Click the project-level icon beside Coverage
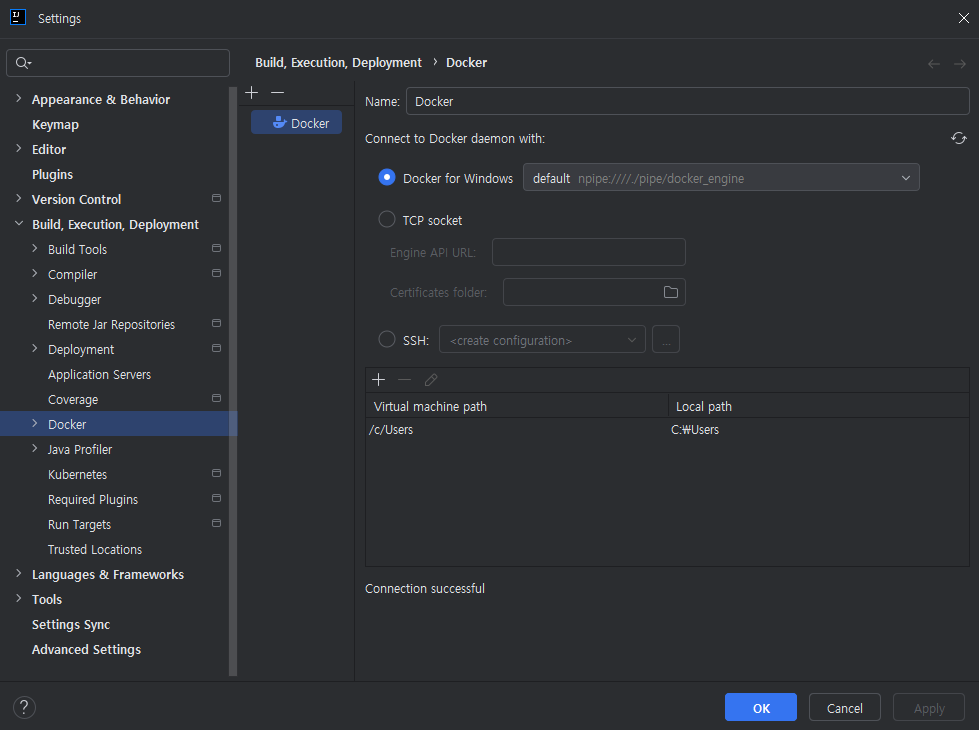The image size is (979, 730). tap(217, 398)
